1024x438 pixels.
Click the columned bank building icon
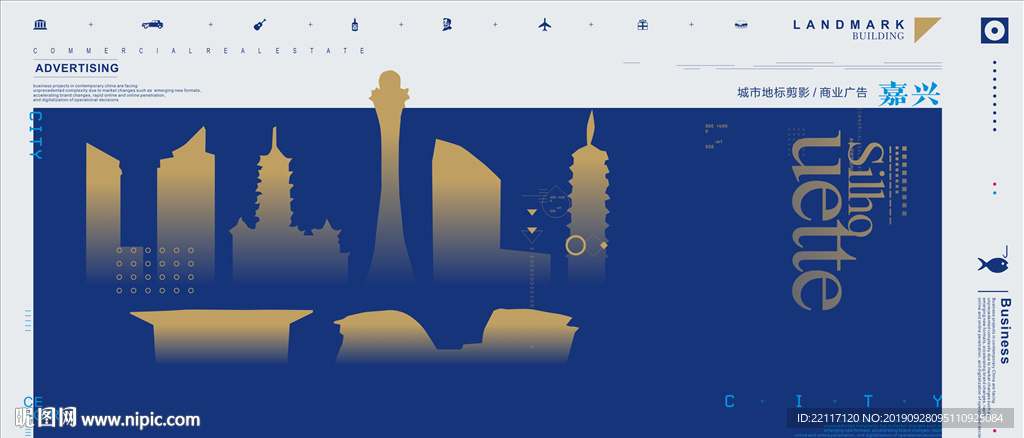pos(40,25)
